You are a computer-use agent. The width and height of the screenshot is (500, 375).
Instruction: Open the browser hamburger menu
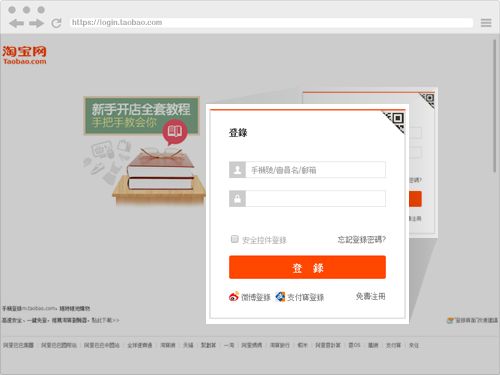click(486, 23)
